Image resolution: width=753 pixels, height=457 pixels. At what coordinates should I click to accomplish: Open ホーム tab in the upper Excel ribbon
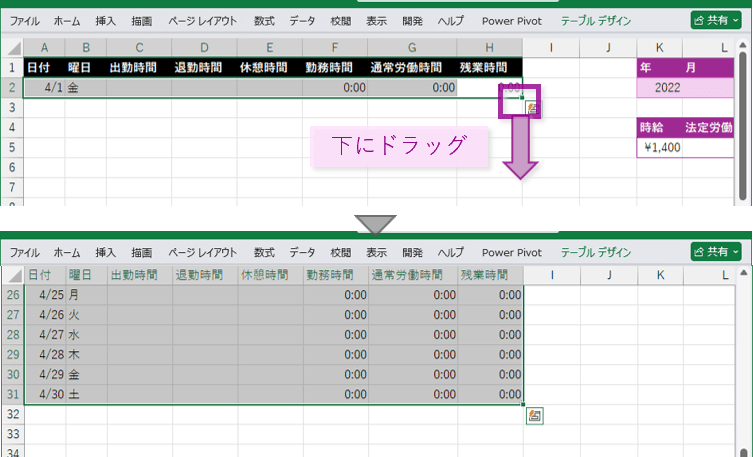coord(67,21)
